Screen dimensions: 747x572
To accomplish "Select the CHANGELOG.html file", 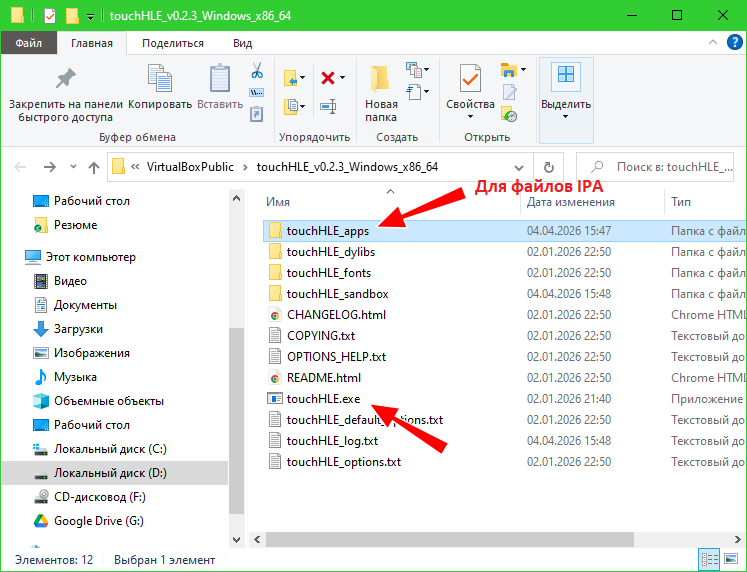I will coord(336,315).
